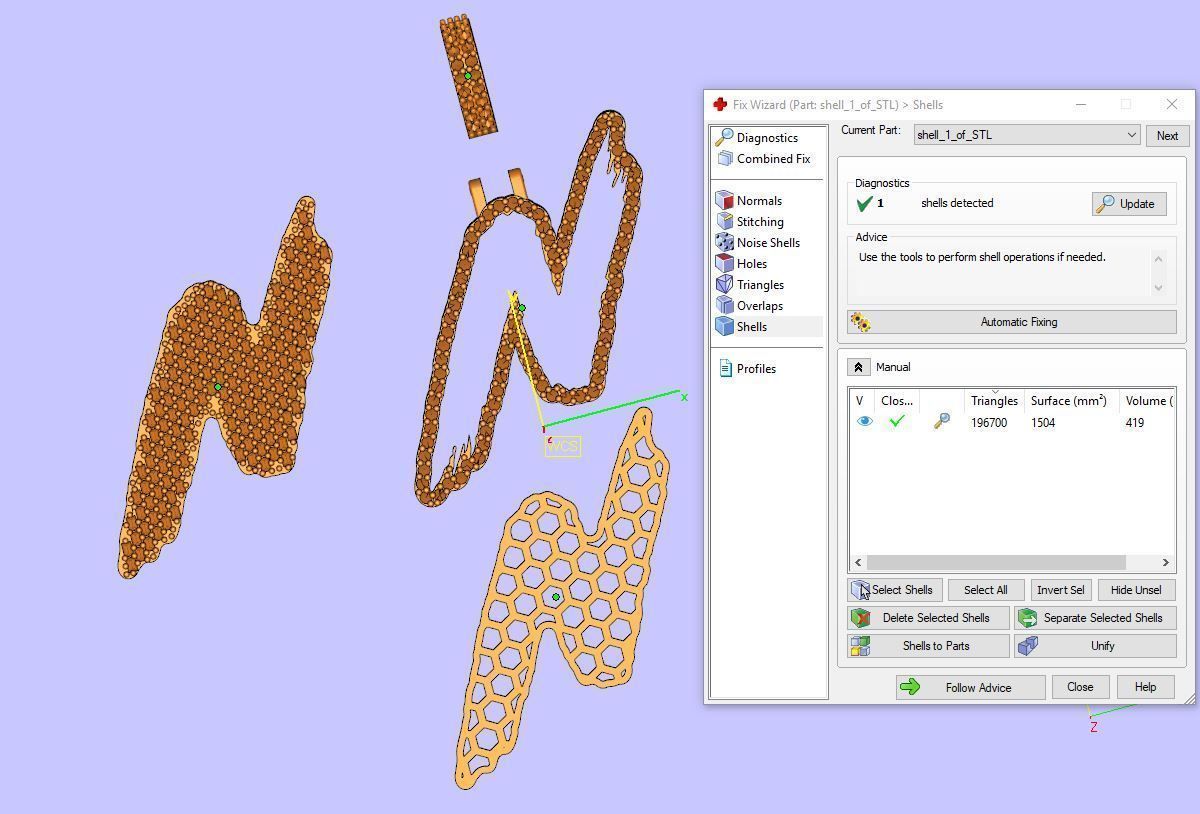The height and width of the screenshot is (814, 1200).
Task: Go to the Normals fixing step
Action: (x=759, y=201)
